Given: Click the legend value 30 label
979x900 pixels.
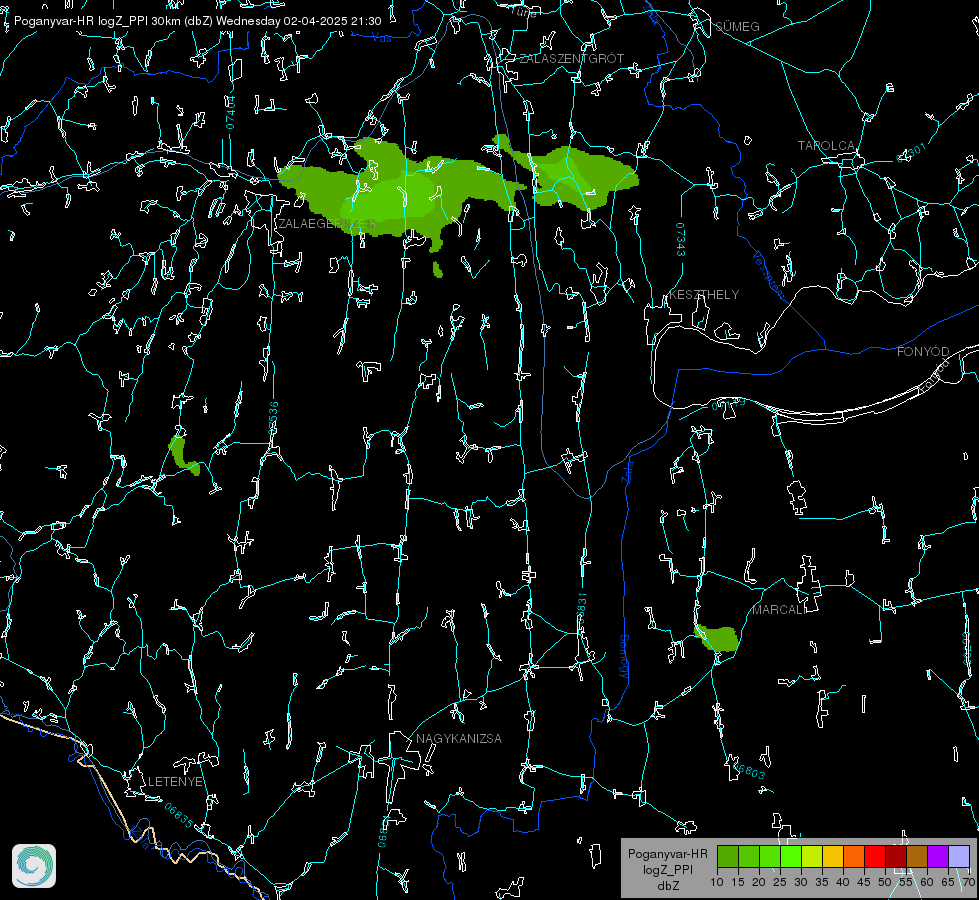Looking at the screenshot, I should coord(801,882).
